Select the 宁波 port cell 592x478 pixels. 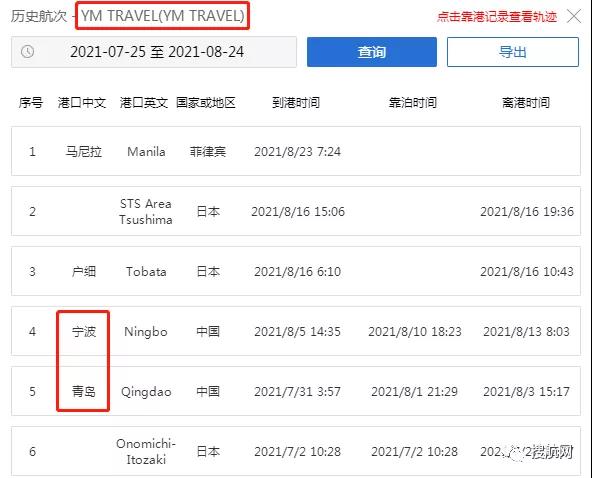pos(83,332)
